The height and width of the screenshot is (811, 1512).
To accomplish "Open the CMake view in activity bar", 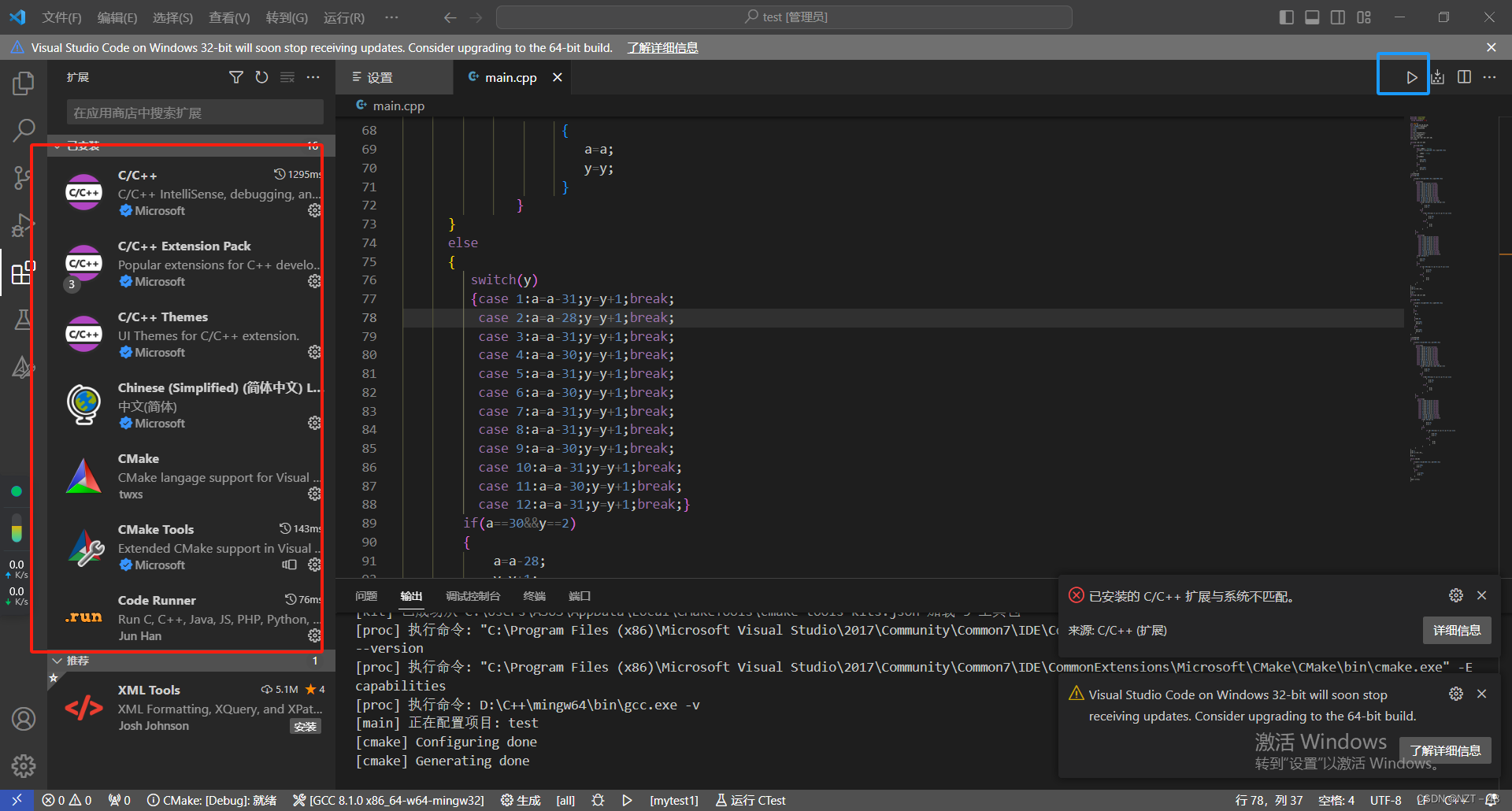I will tap(24, 367).
